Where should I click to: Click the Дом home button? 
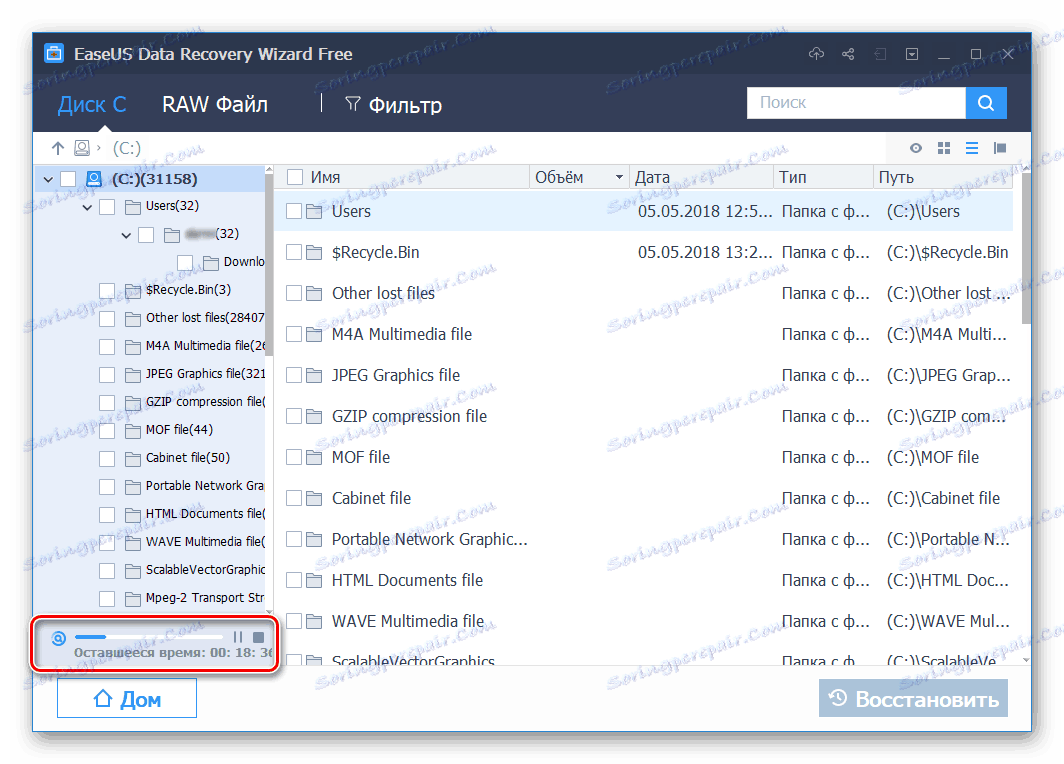coord(127,698)
